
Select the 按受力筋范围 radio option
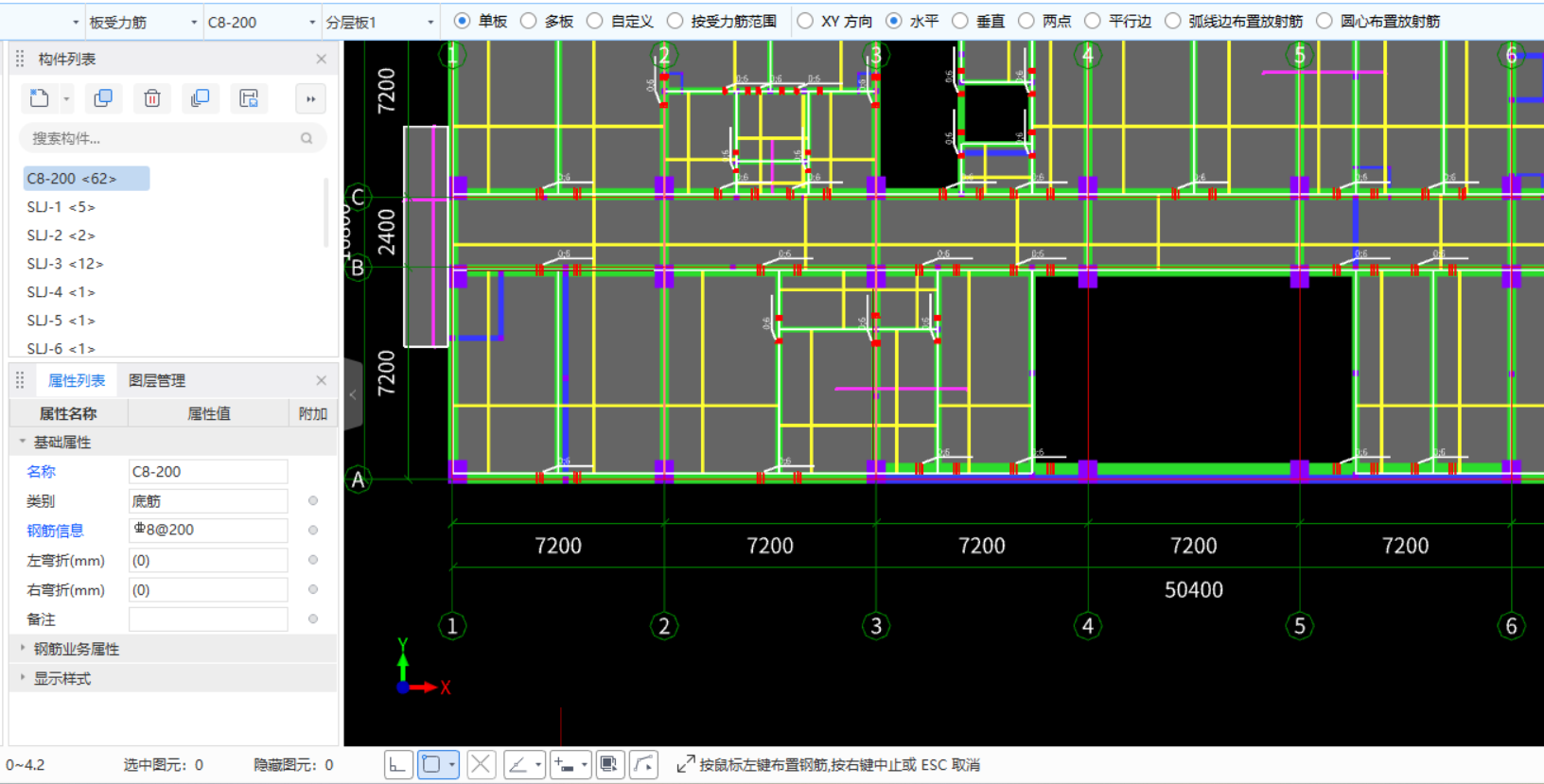point(675,21)
